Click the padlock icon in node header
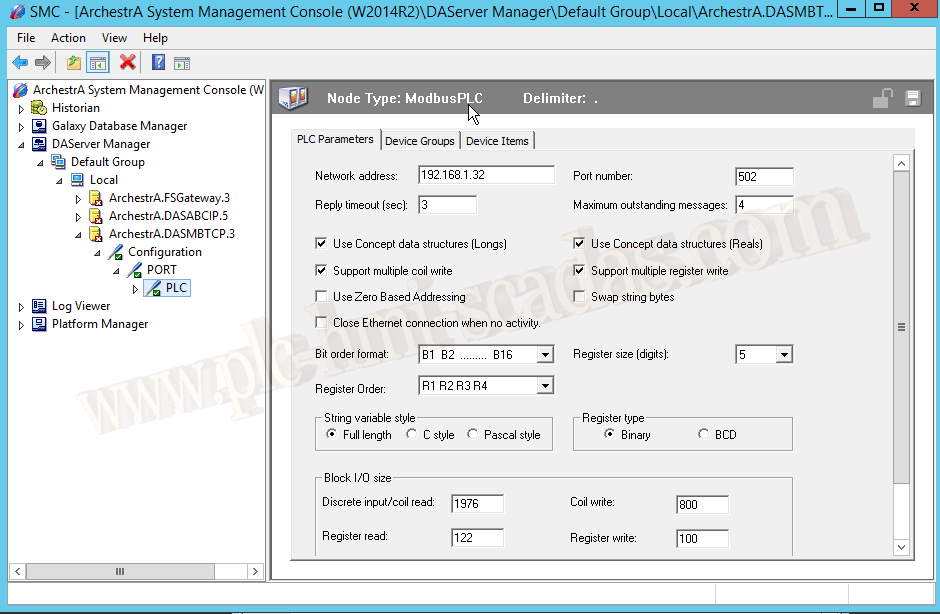 coord(882,98)
